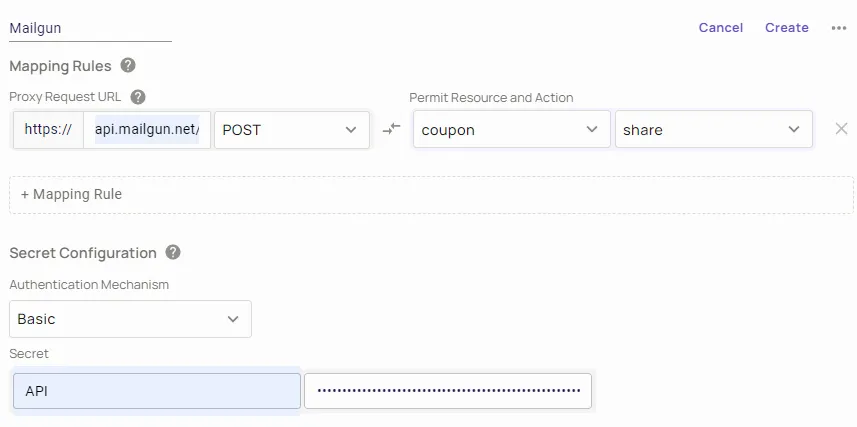857x427 pixels.
Task: Click the https:// protocol prefix box
Action: click(48, 130)
